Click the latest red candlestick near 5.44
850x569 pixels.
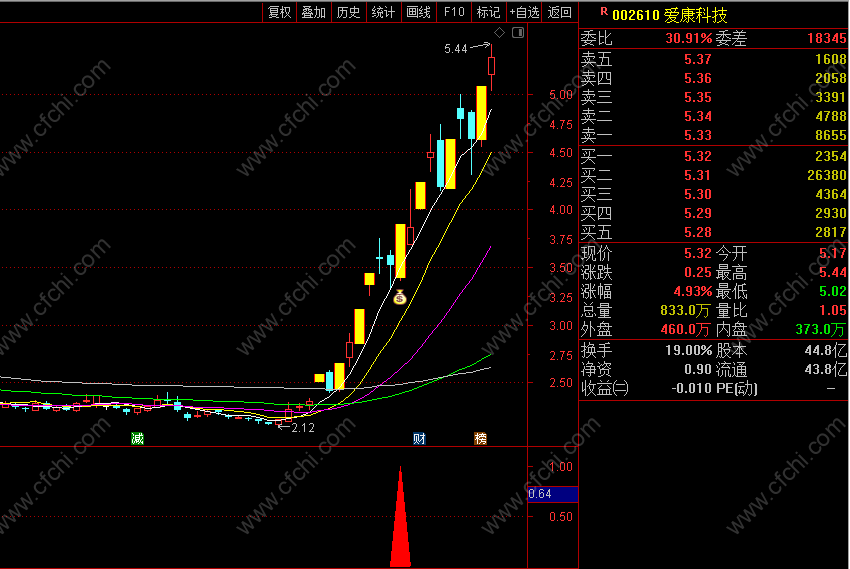click(491, 66)
